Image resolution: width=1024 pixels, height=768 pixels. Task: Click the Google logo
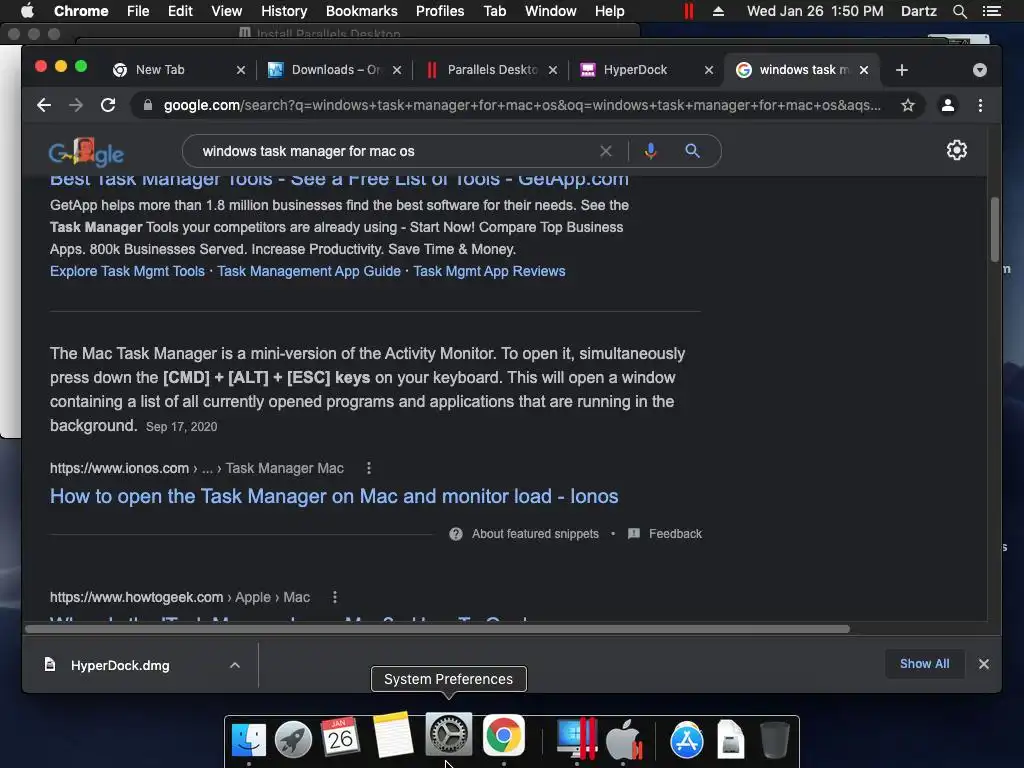(86, 152)
